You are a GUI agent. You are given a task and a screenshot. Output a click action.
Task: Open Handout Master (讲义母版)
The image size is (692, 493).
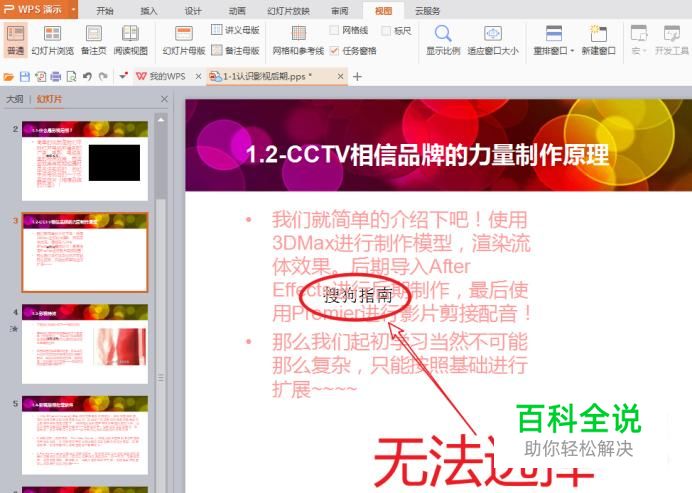(235, 30)
